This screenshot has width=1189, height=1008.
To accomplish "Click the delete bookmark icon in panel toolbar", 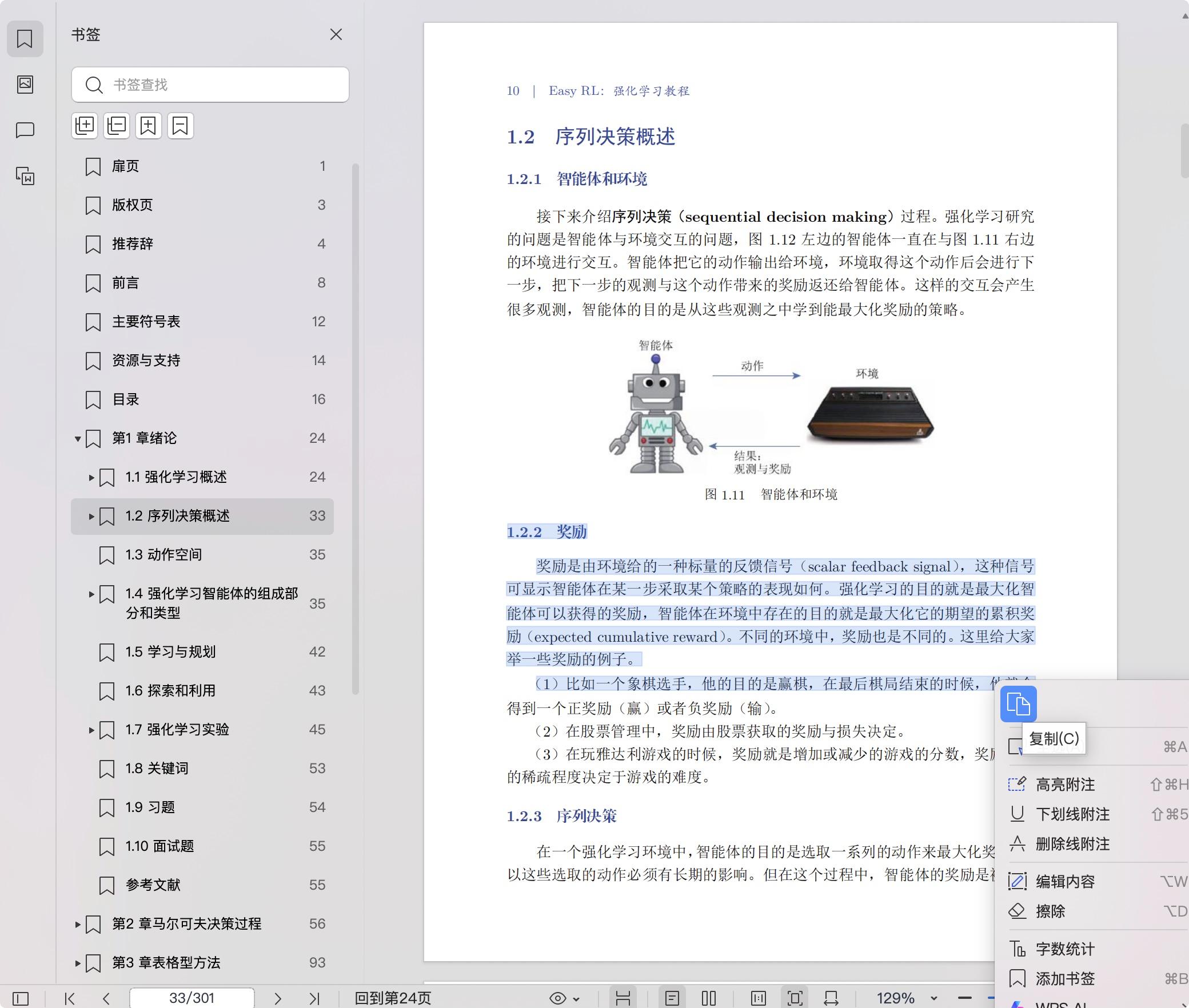I will [181, 126].
